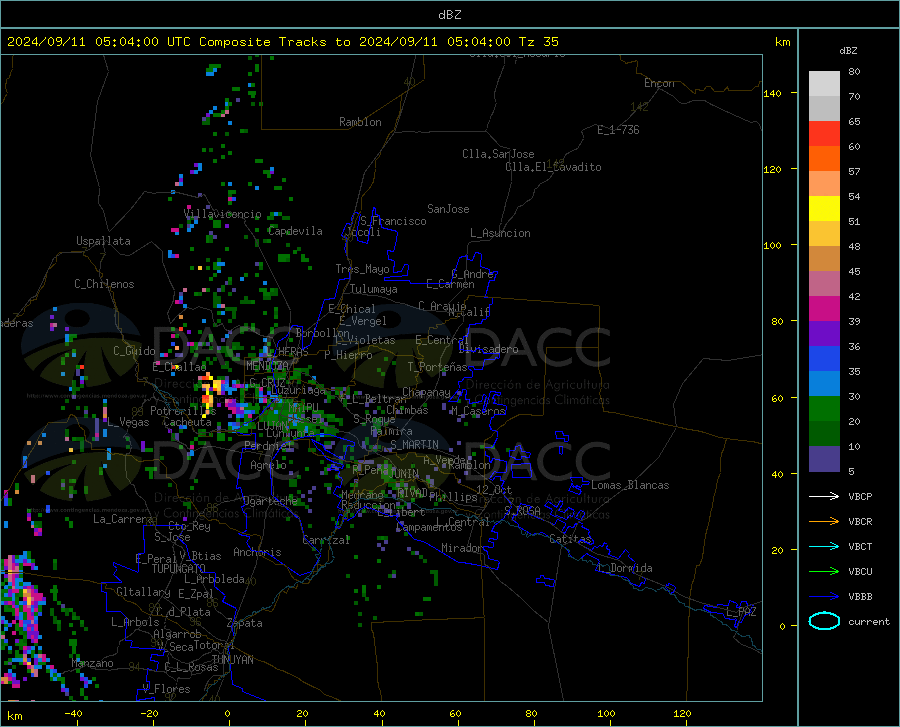Click the green VBCU arrow icon

coord(824,571)
